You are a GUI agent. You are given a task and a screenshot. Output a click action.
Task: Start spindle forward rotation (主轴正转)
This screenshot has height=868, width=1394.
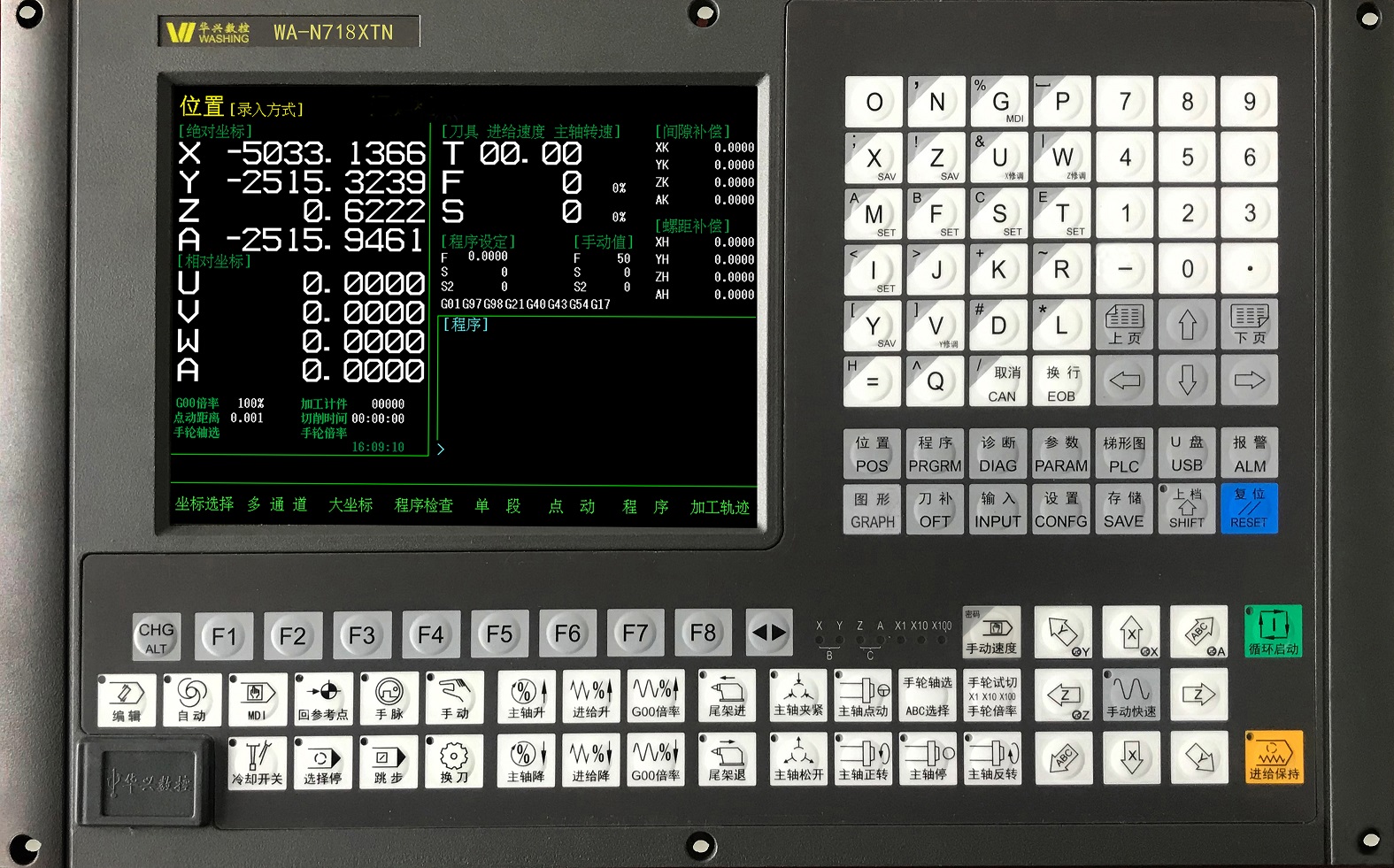(863, 761)
